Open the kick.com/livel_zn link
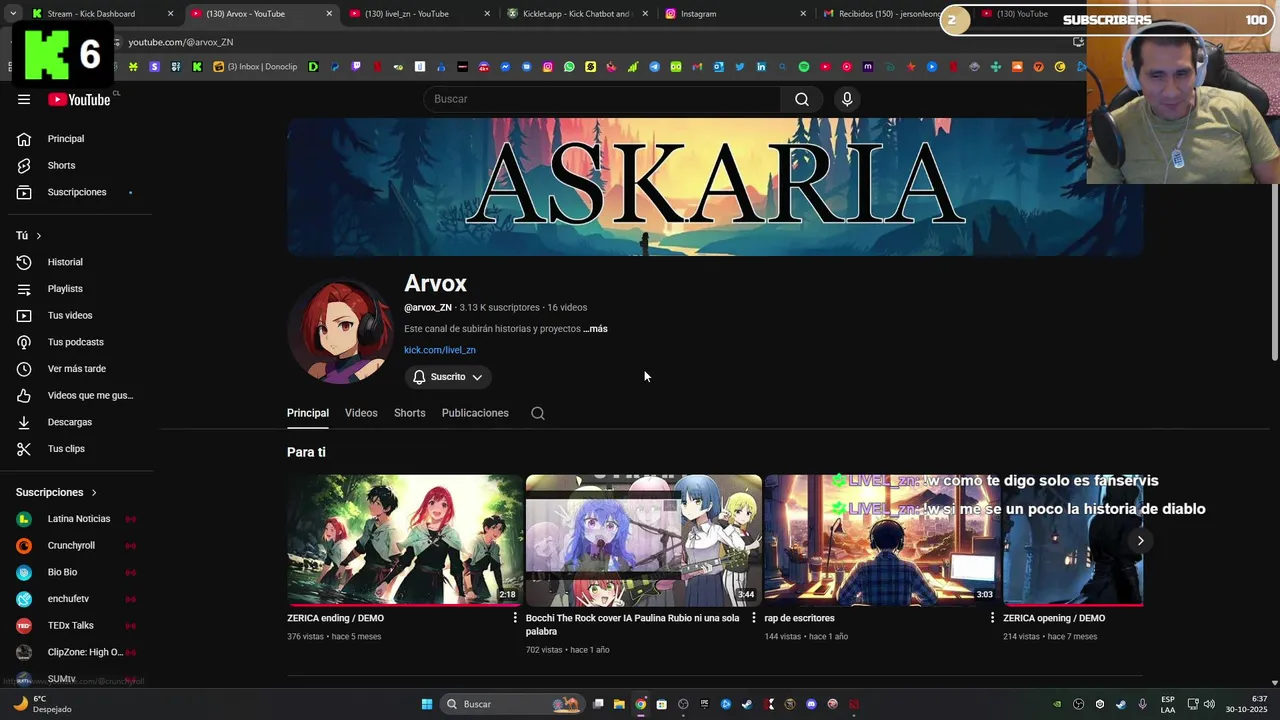 pyautogui.click(x=440, y=350)
